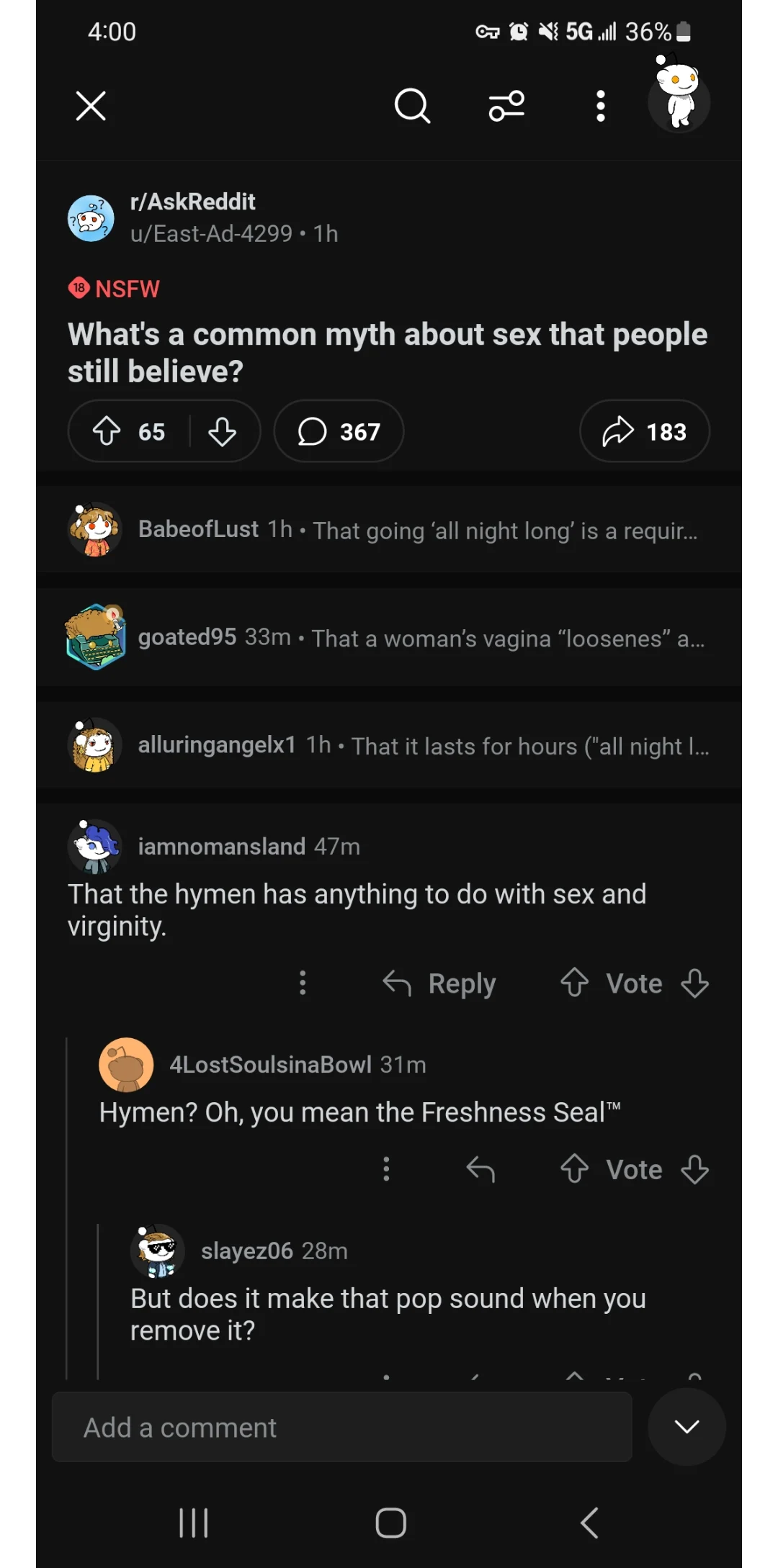Reply to iamnomansland's comment

click(x=439, y=983)
